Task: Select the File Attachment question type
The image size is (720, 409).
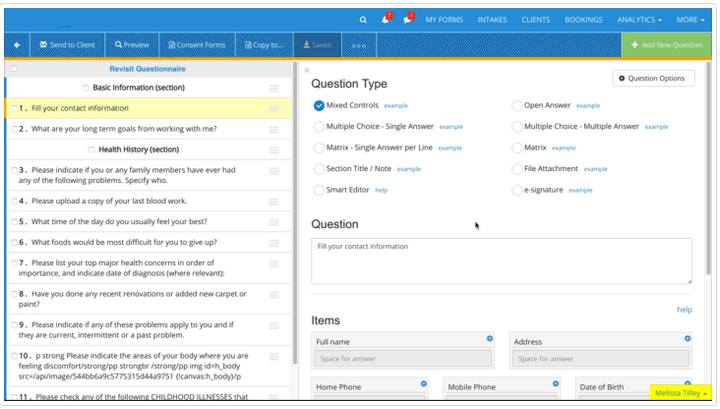Action: coord(517,169)
